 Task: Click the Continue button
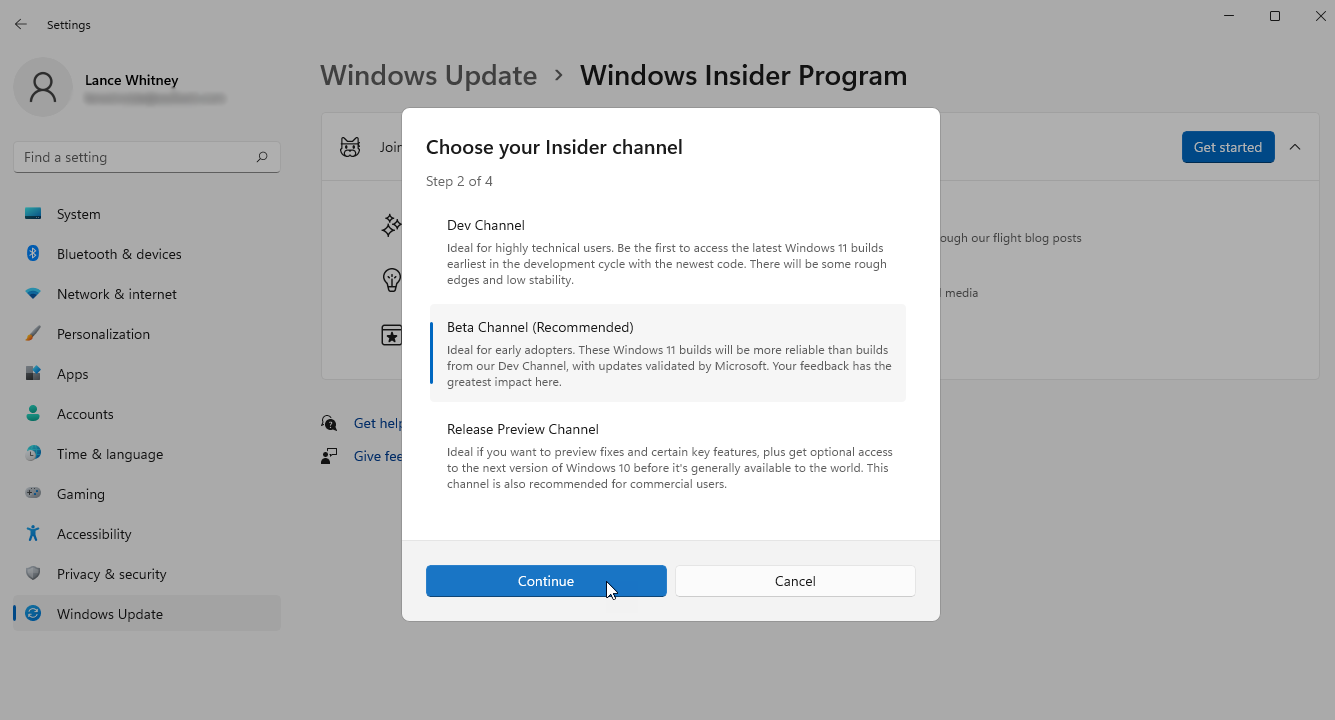(546, 581)
